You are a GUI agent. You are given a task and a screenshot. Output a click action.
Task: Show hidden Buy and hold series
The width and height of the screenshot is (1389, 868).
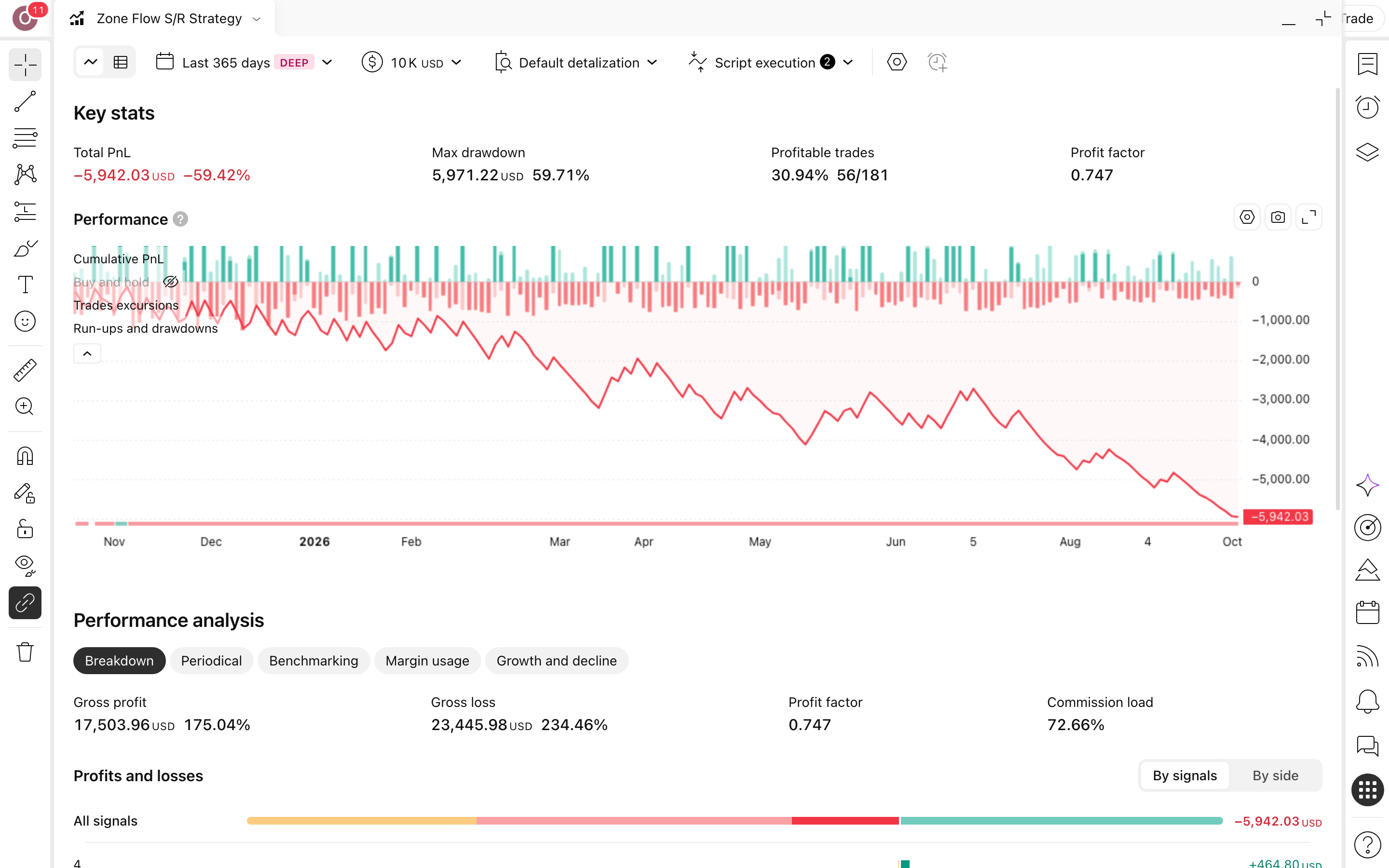tap(170, 282)
